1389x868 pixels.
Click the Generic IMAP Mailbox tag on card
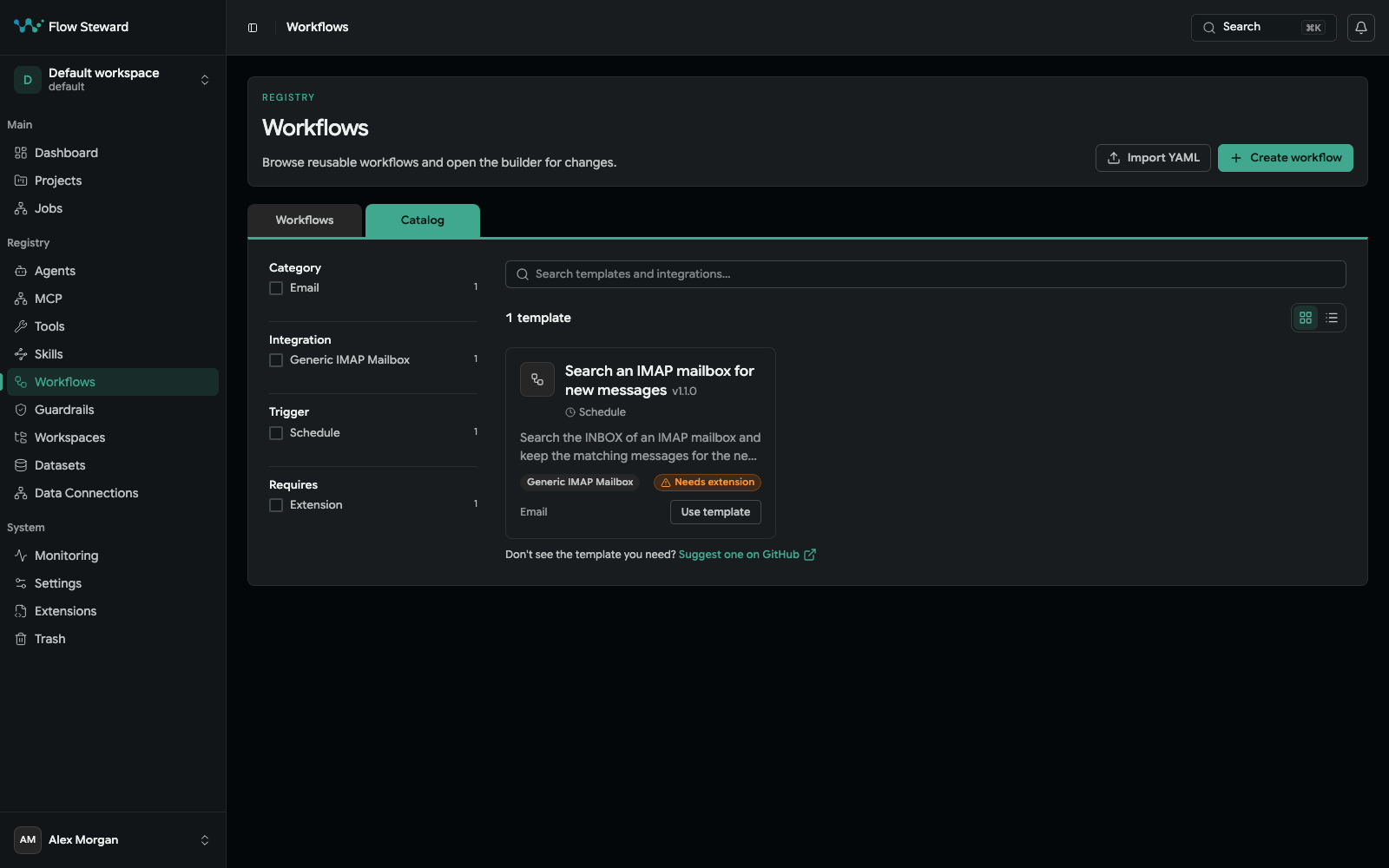[580, 483]
